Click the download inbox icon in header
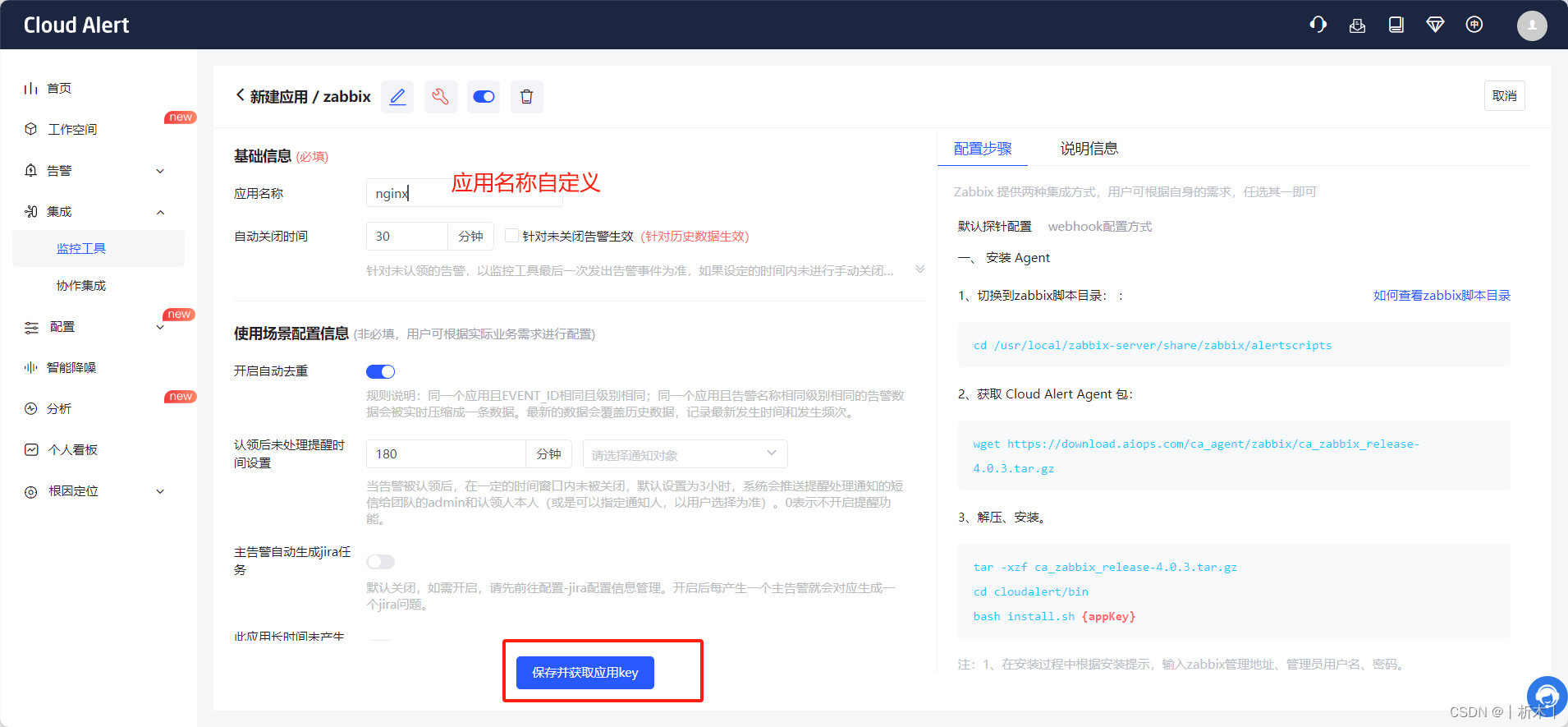 point(1357,25)
